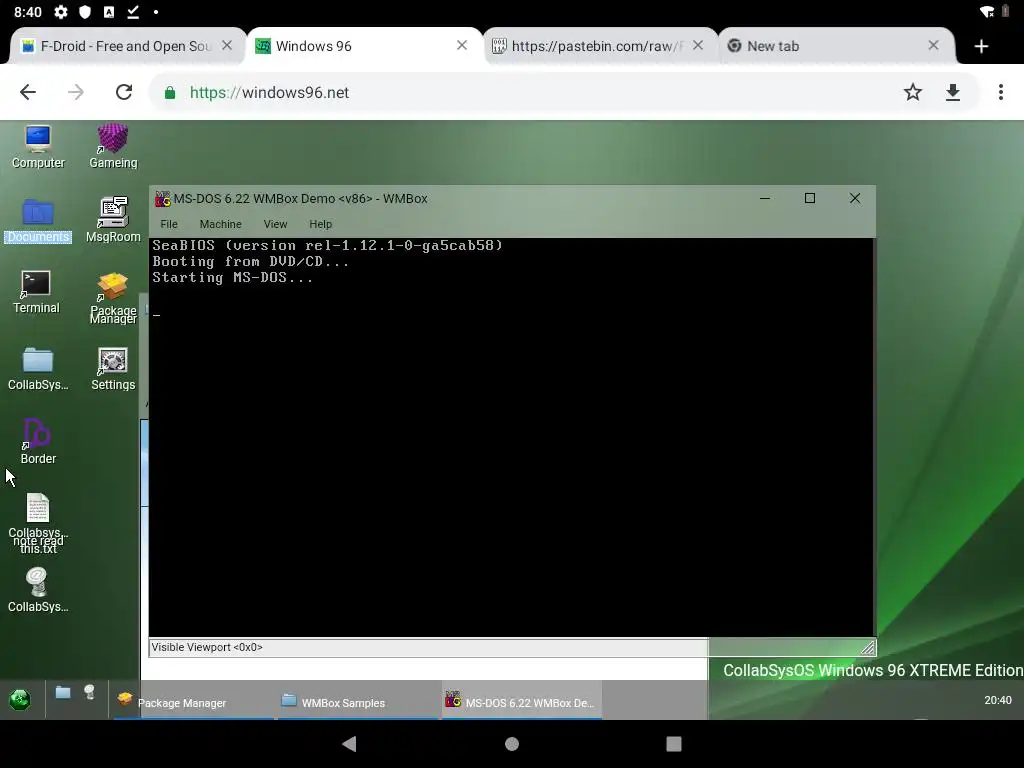Open the Help menu in WMBox

click(x=321, y=224)
